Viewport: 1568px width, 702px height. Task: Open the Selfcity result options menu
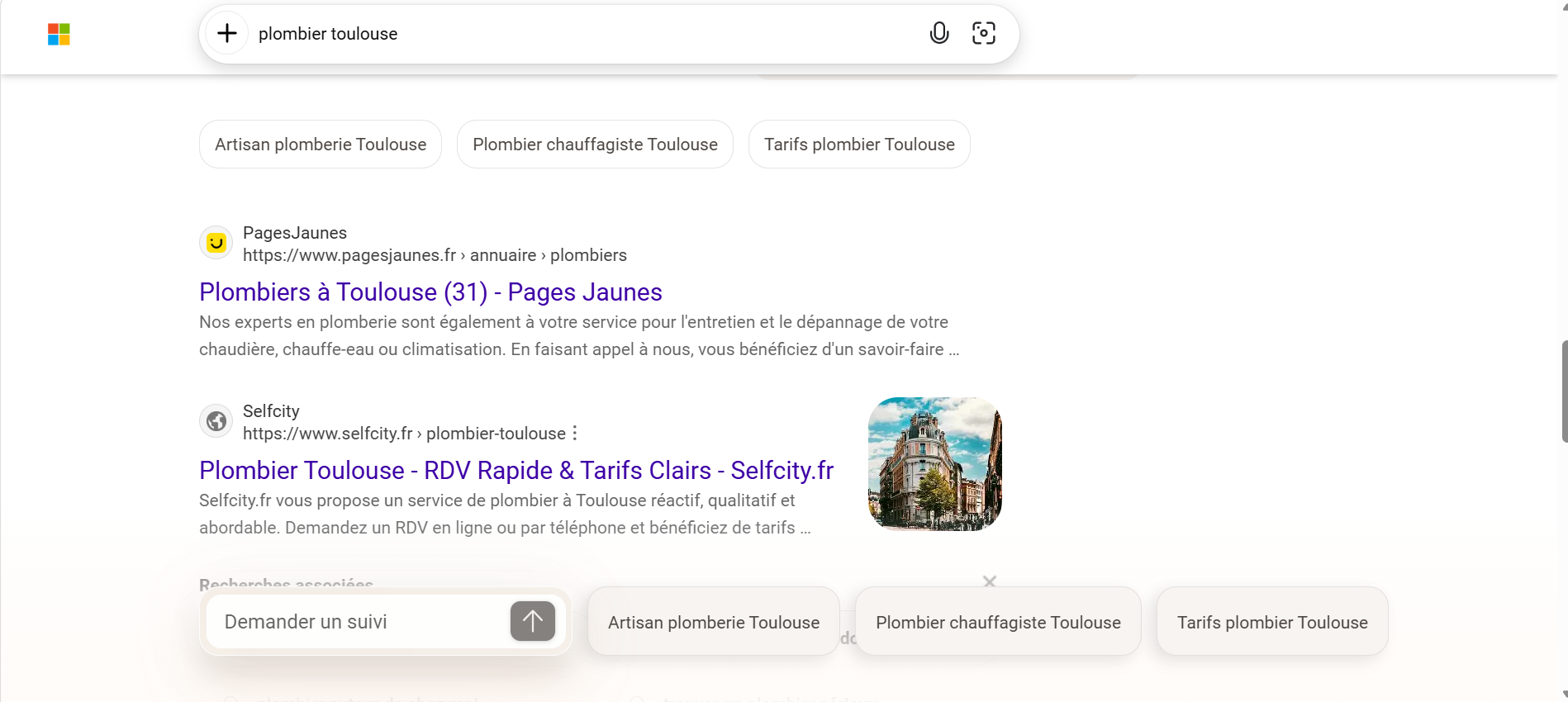coord(575,433)
